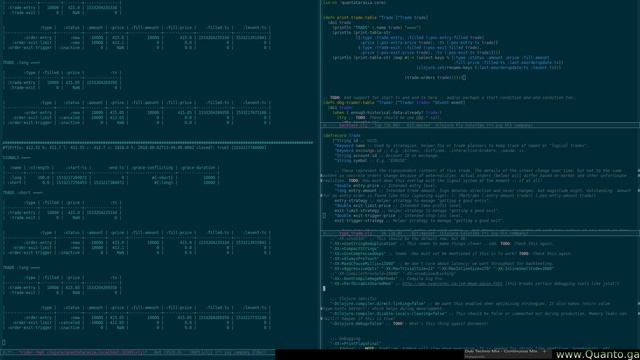
Task: Click the '(:trade-orders trade)' code line
Action: coord(434,78)
